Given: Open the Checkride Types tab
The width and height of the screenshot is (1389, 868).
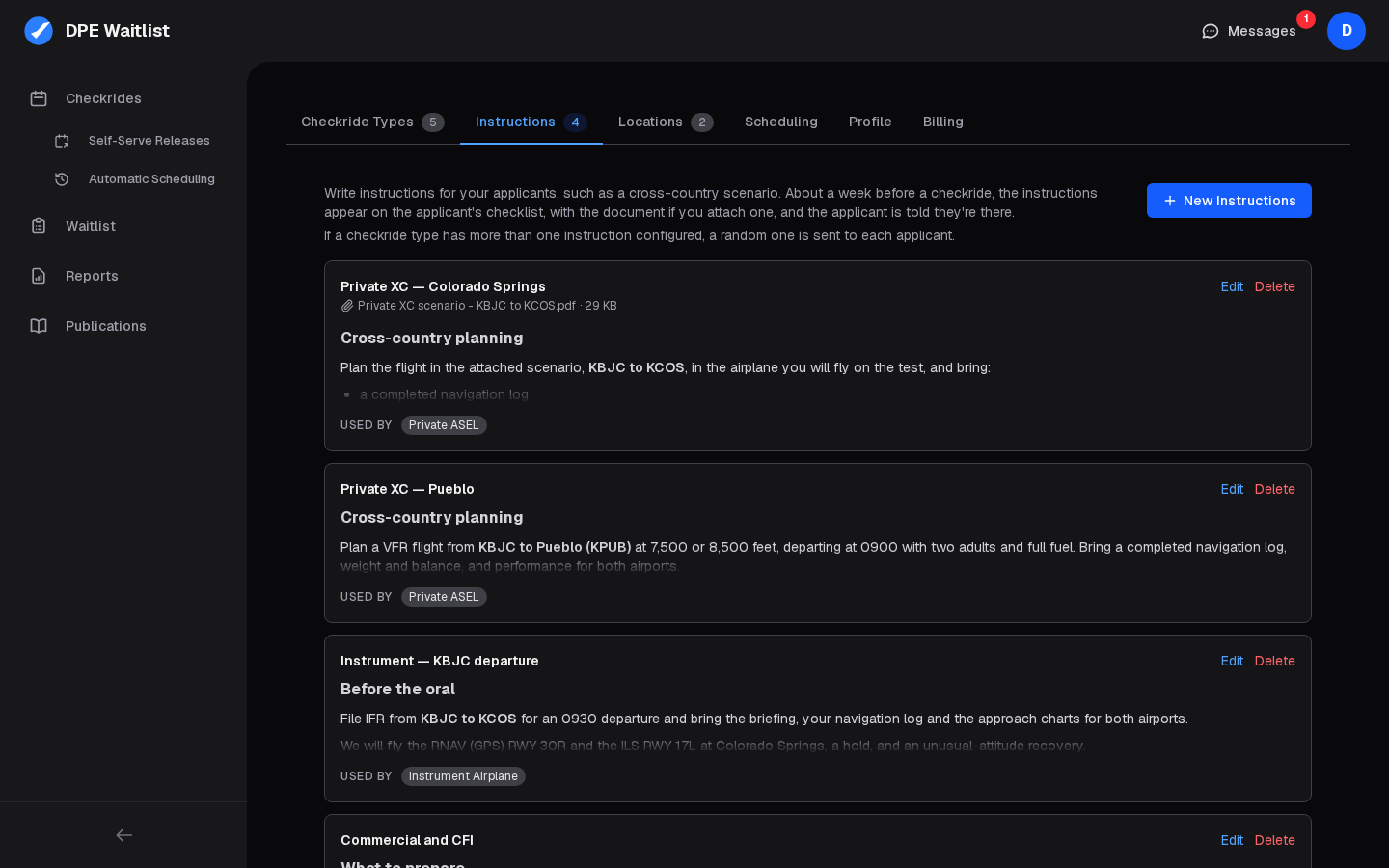Looking at the screenshot, I should click(x=372, y=122).
